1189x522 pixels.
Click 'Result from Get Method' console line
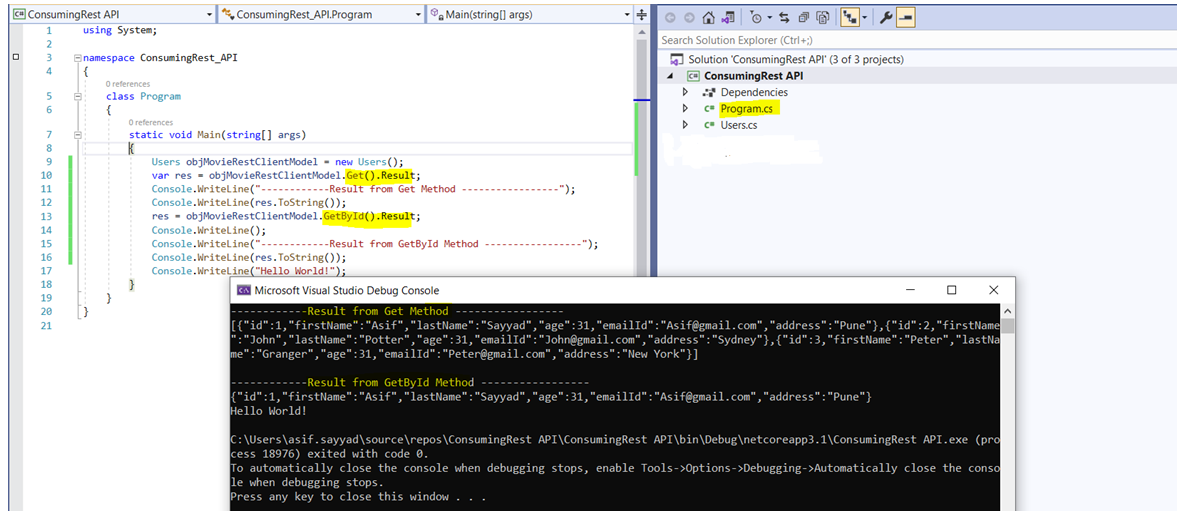[x=397, y=311]
